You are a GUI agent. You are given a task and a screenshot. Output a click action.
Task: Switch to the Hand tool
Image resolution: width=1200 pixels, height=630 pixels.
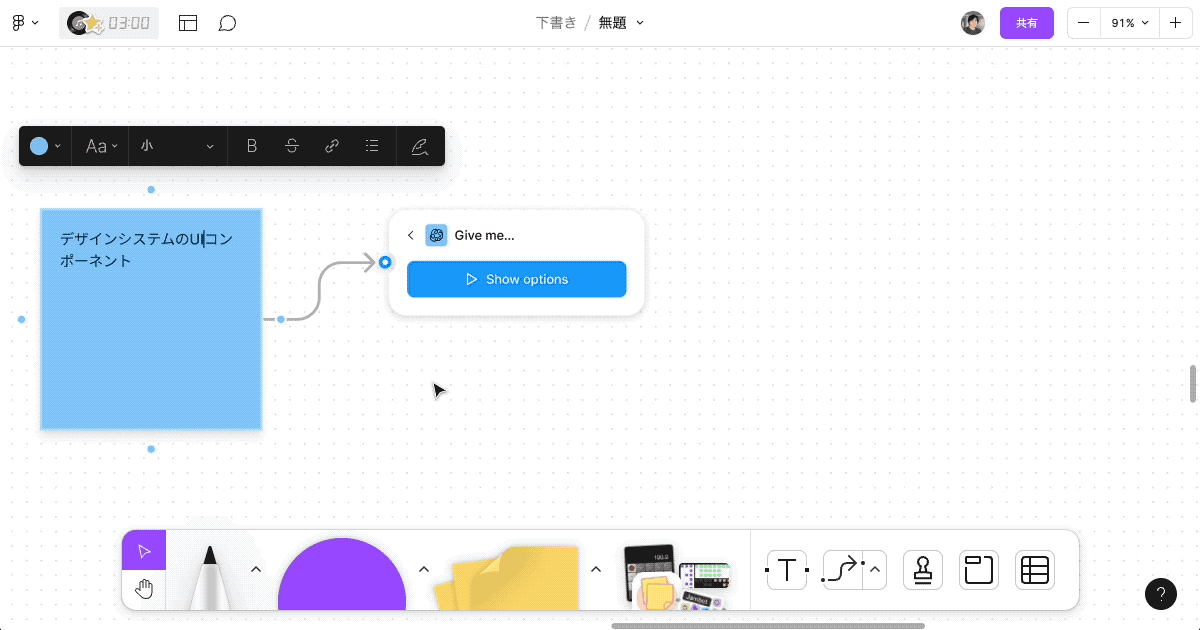(143, 589)
